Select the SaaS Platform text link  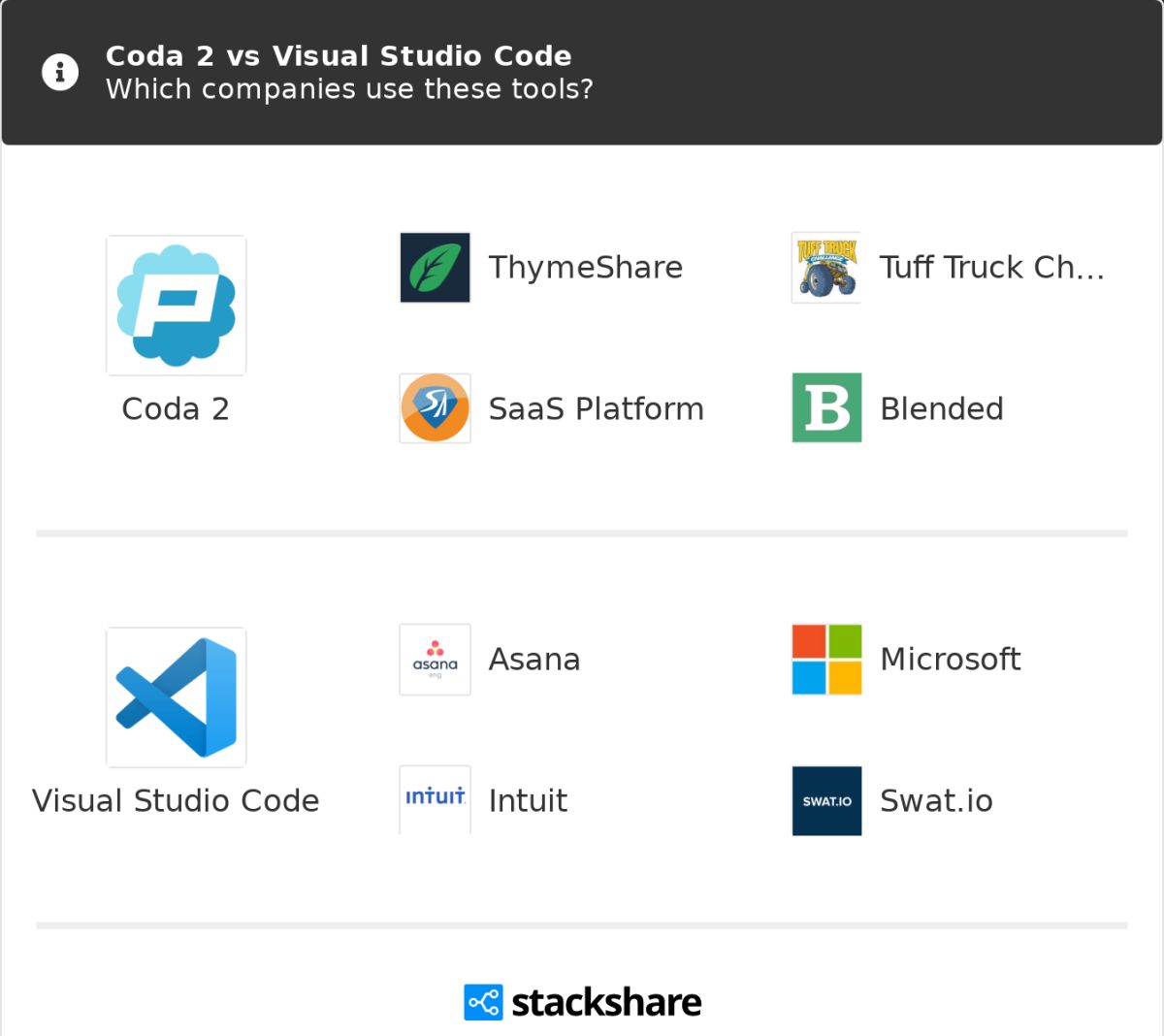[597, 408]
